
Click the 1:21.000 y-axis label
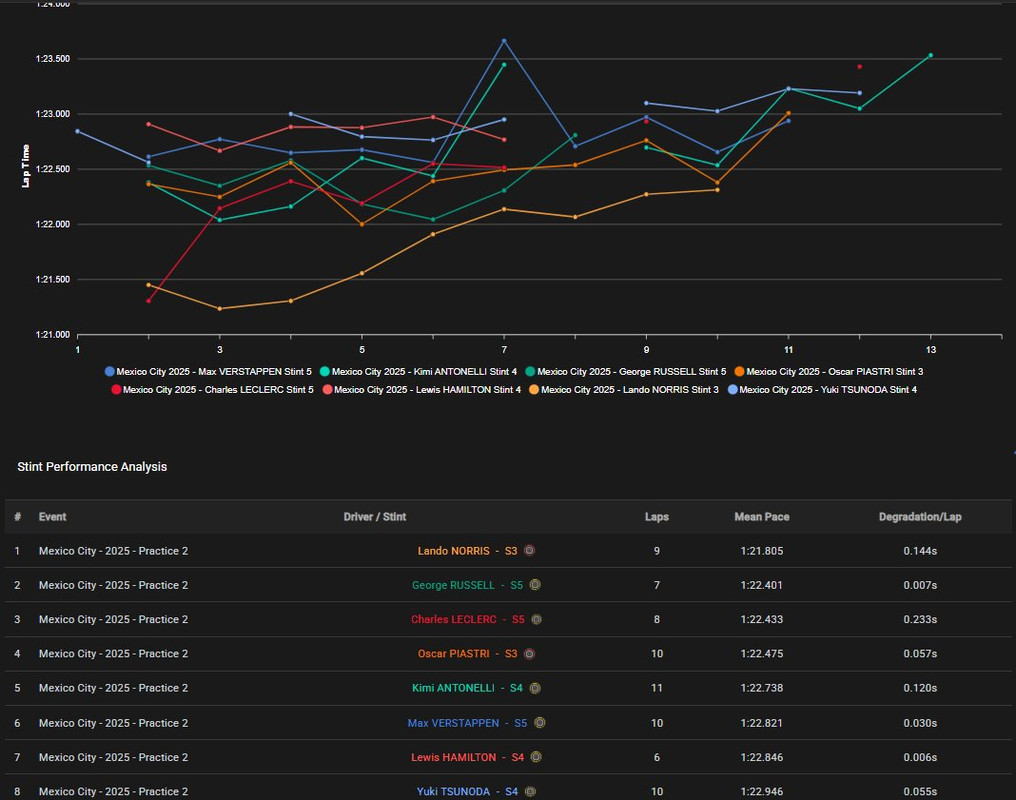click(52, 335)
